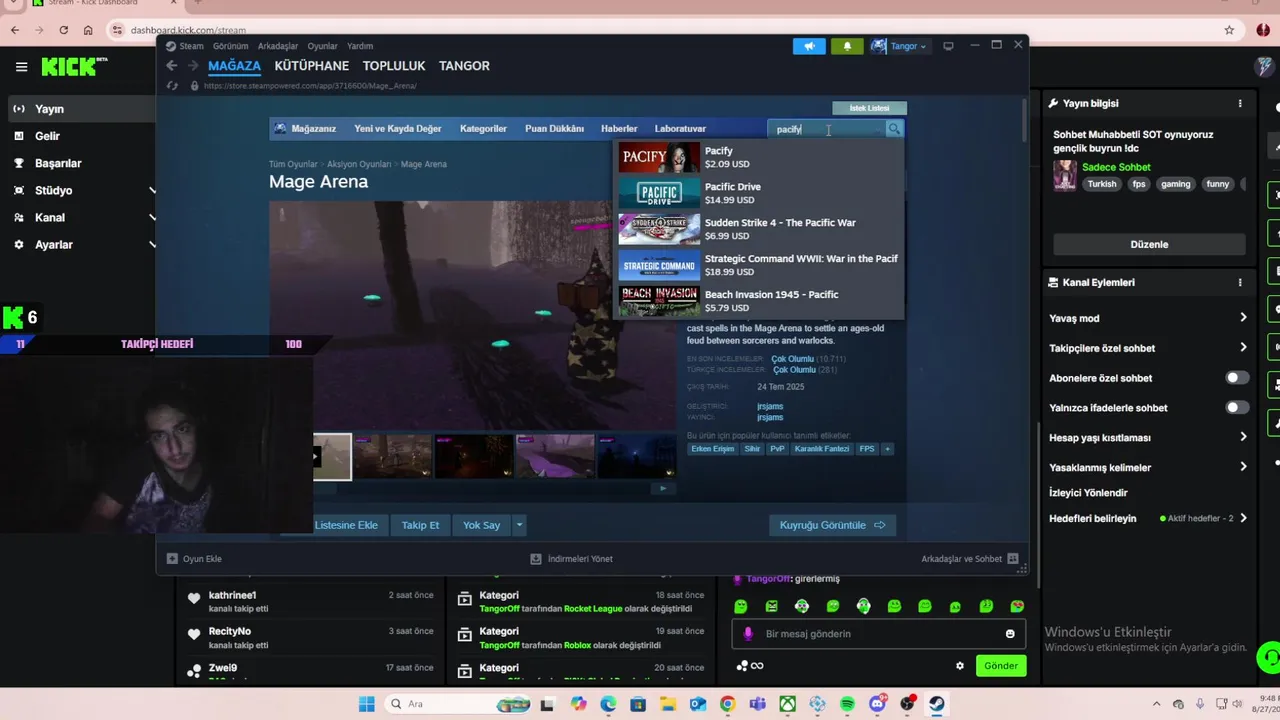Click Steam Big Picture monitor icon
This screenshot has height=720, width=1280.
(x=948, y=46)
